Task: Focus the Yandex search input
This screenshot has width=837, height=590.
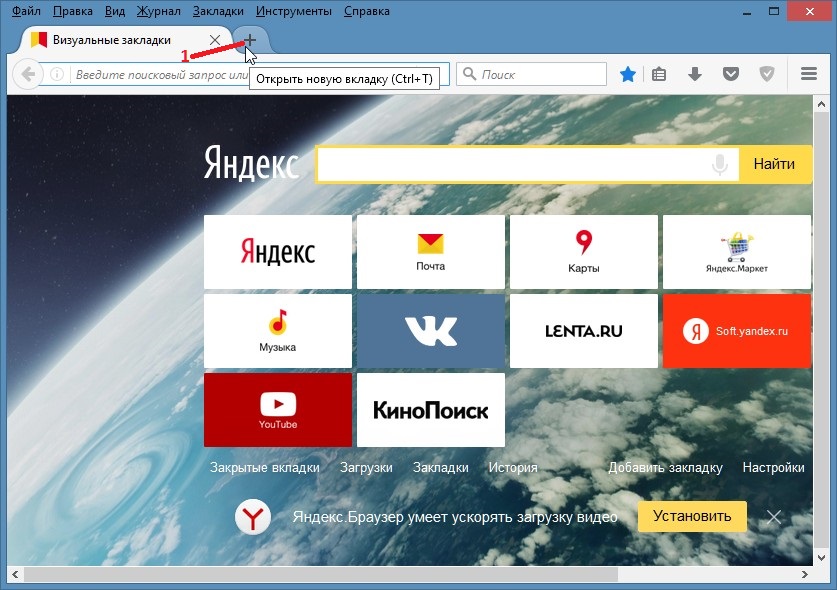Action: click(x=527, y=164)
